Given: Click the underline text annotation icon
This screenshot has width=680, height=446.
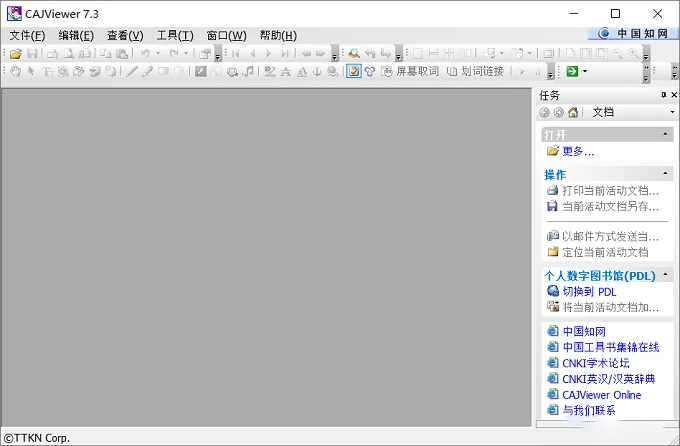Looking at the screenshot, I should [x=302, y=71].
